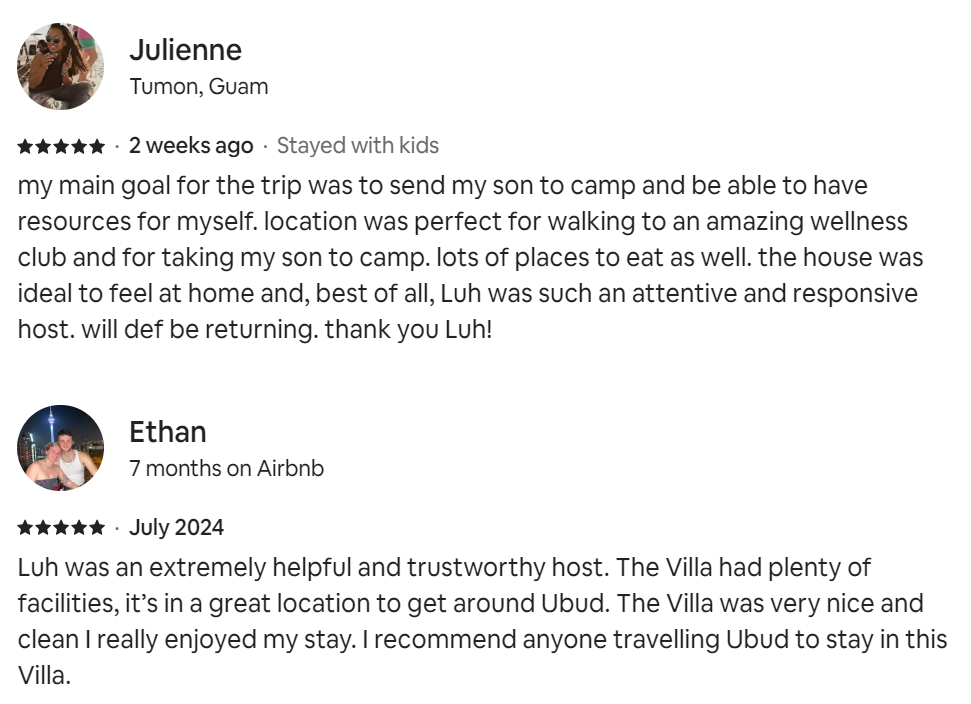Click the "7 months on Airbnb" text

[x=226, y=468]
